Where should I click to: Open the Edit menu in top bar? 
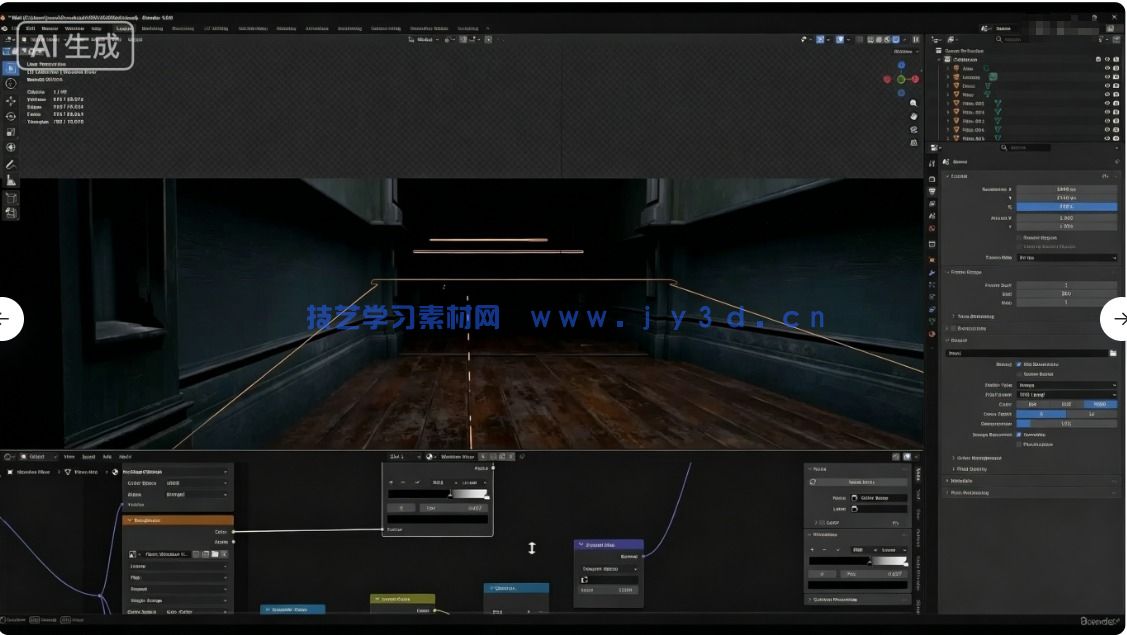[x=30, y=28]
